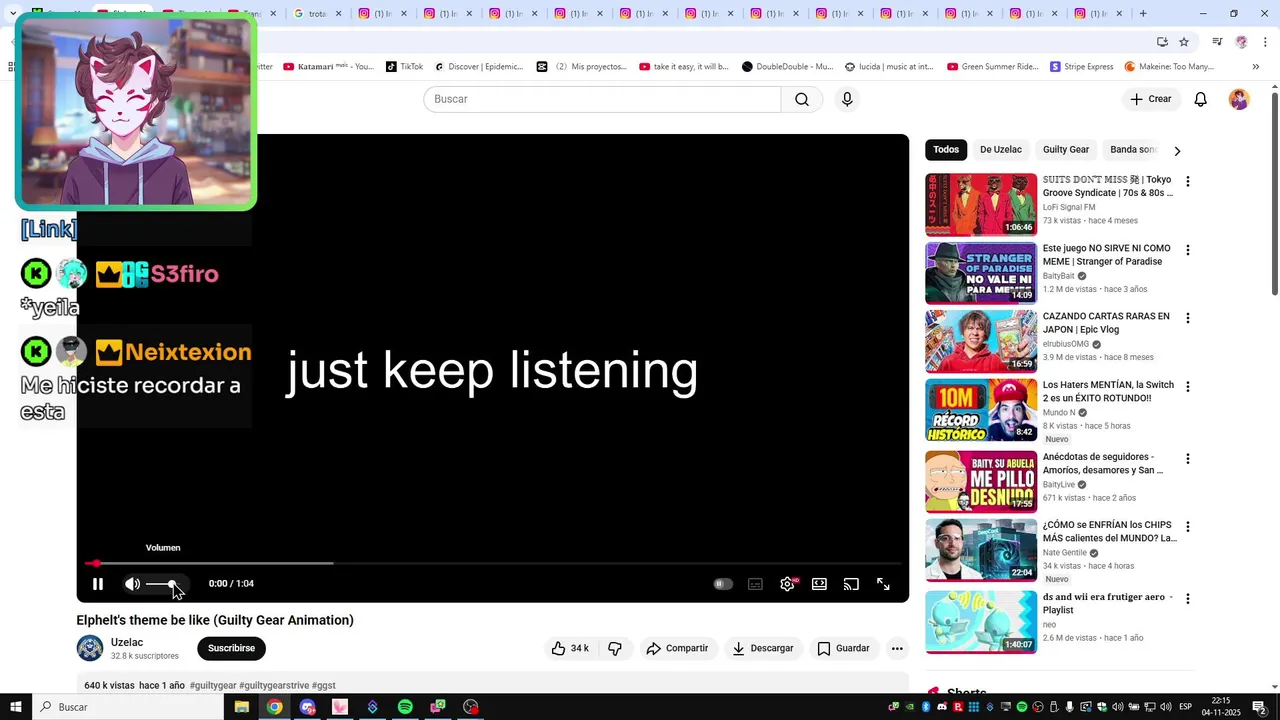Open Chrome media controls icon
This screenshot has width=1280, height=720.
1217,42
